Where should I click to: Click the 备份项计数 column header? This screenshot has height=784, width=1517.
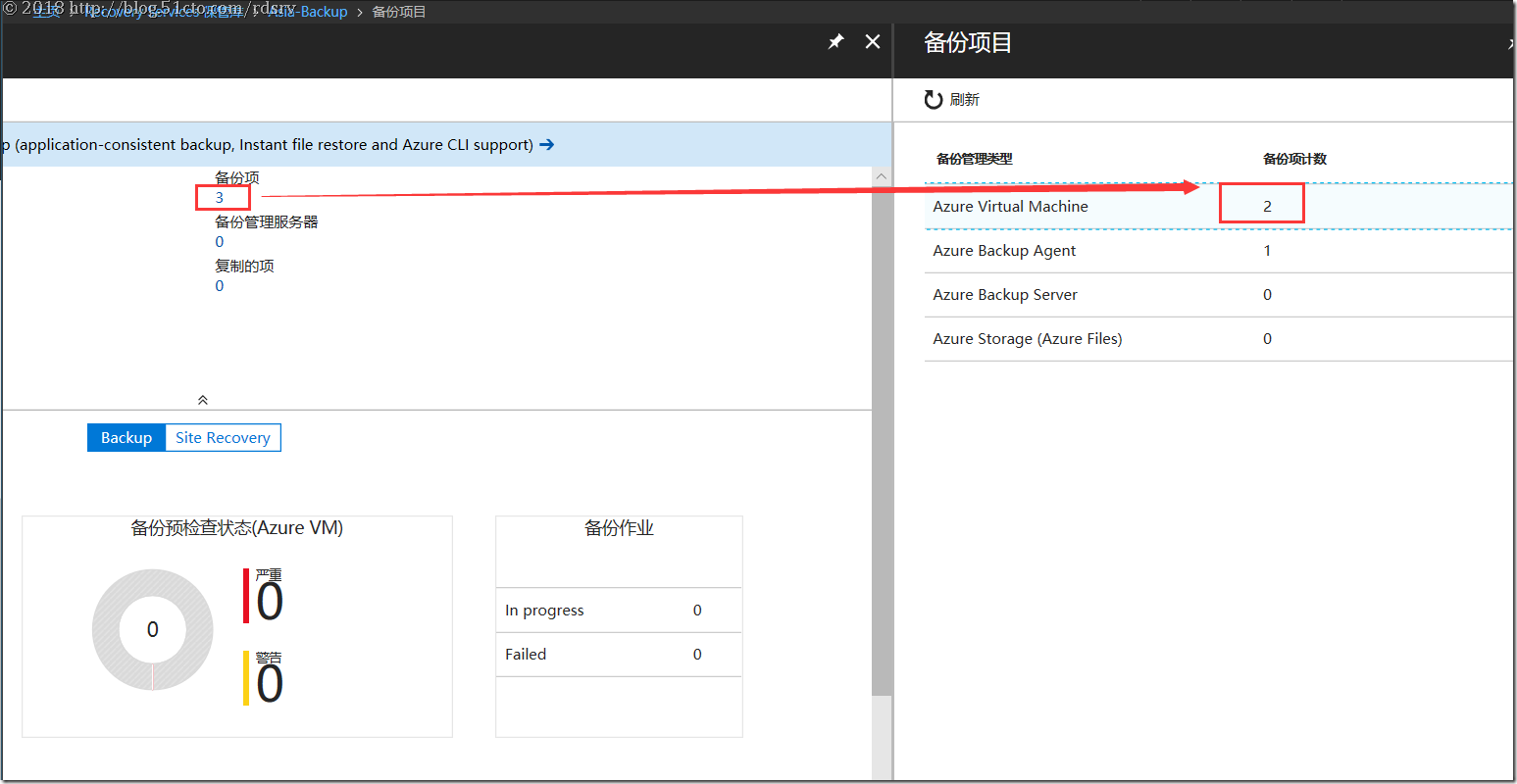[x=1294, y=159]
